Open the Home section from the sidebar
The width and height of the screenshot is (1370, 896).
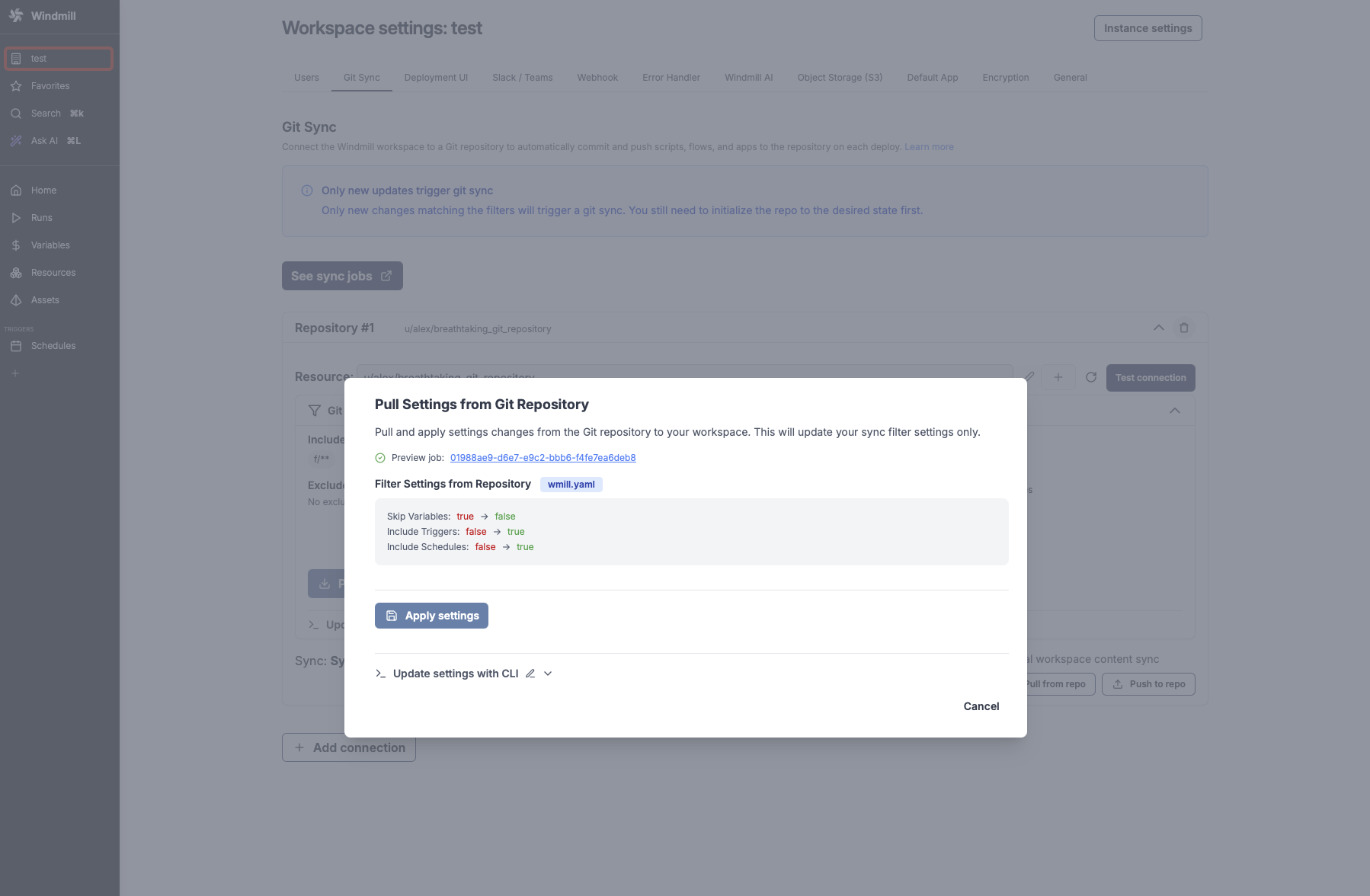(x=43, y=190)
